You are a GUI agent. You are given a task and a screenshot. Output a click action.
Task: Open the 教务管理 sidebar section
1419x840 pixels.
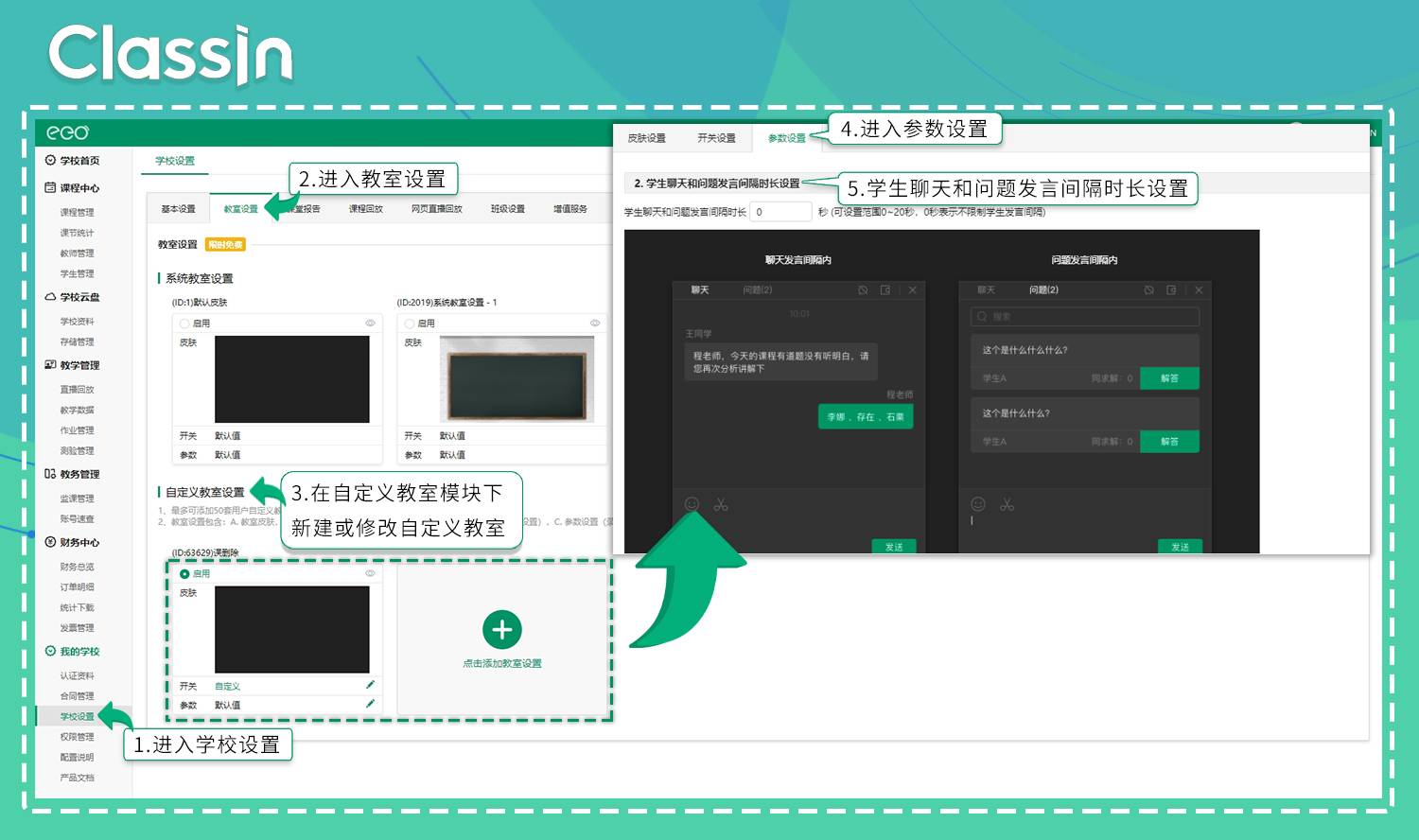tap(72, 474)
